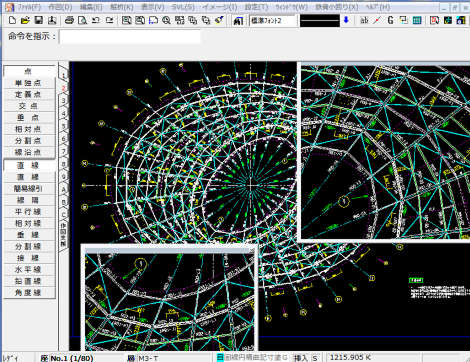Open the SVL(S) menu
The height and width of the screenshot is (362, 470).
(x=183, y=7)
